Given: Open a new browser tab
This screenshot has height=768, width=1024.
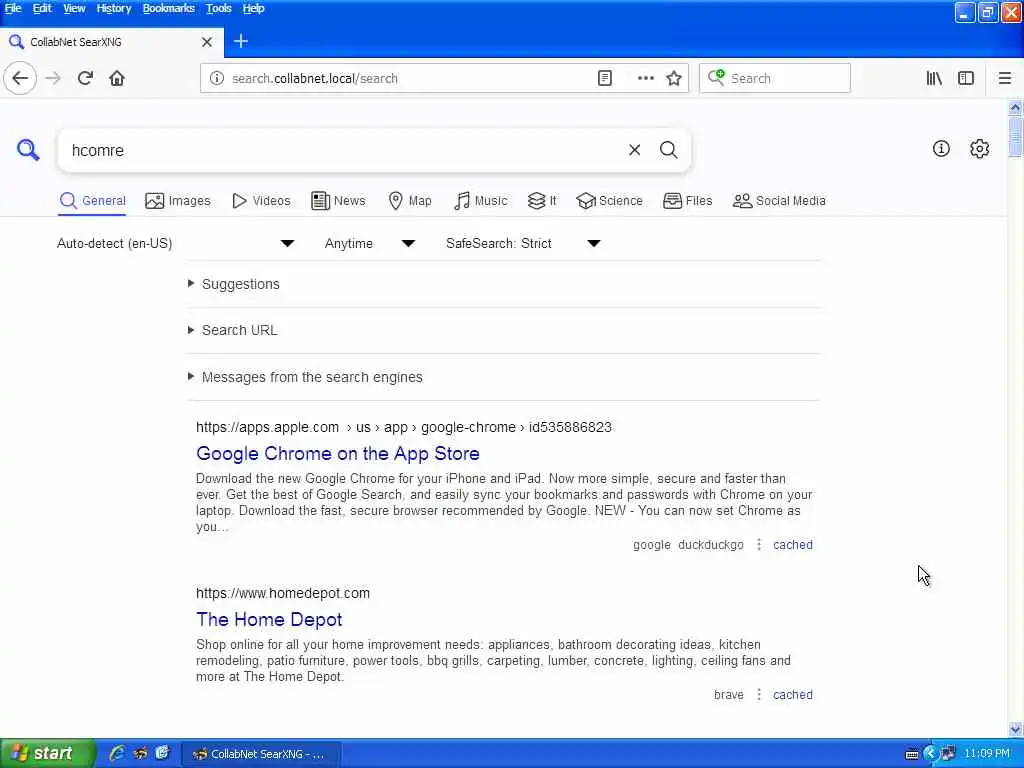Looking at the screenshot, I should (241, 41).
